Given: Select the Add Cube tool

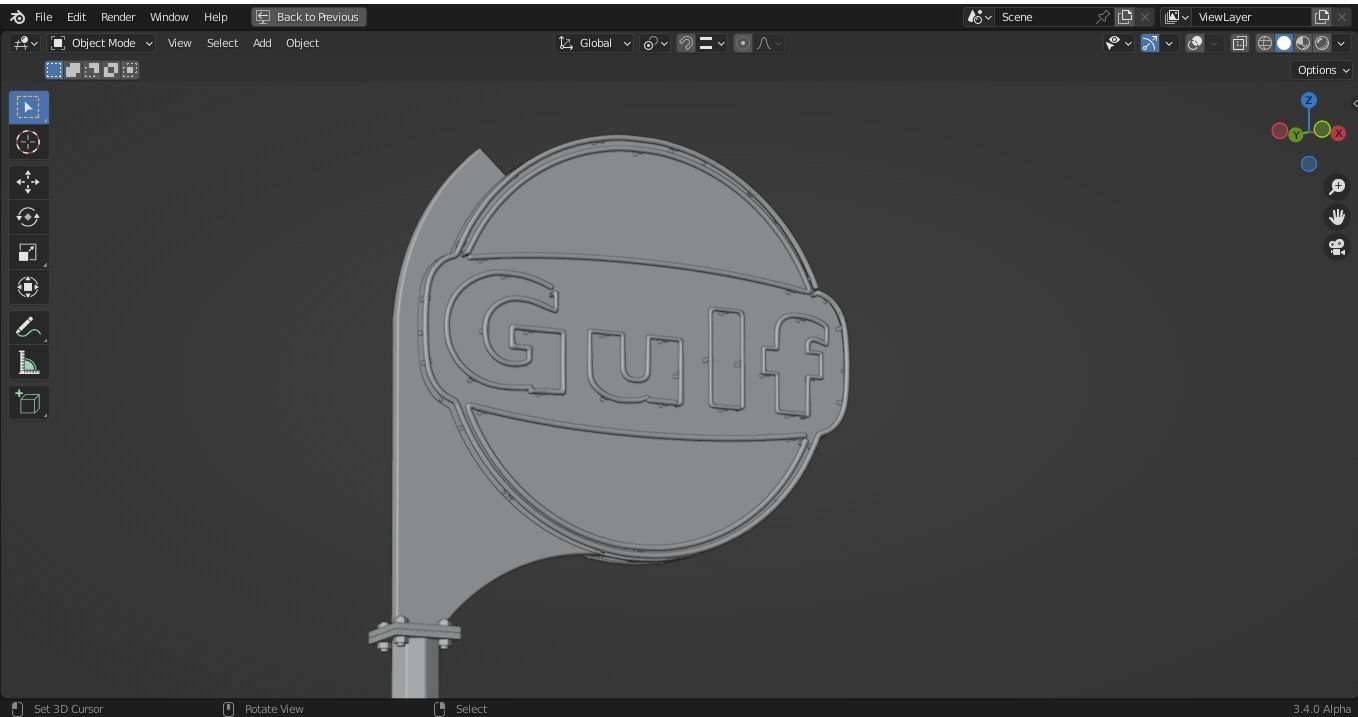Looking at the screenshot, I should point(28,402).
